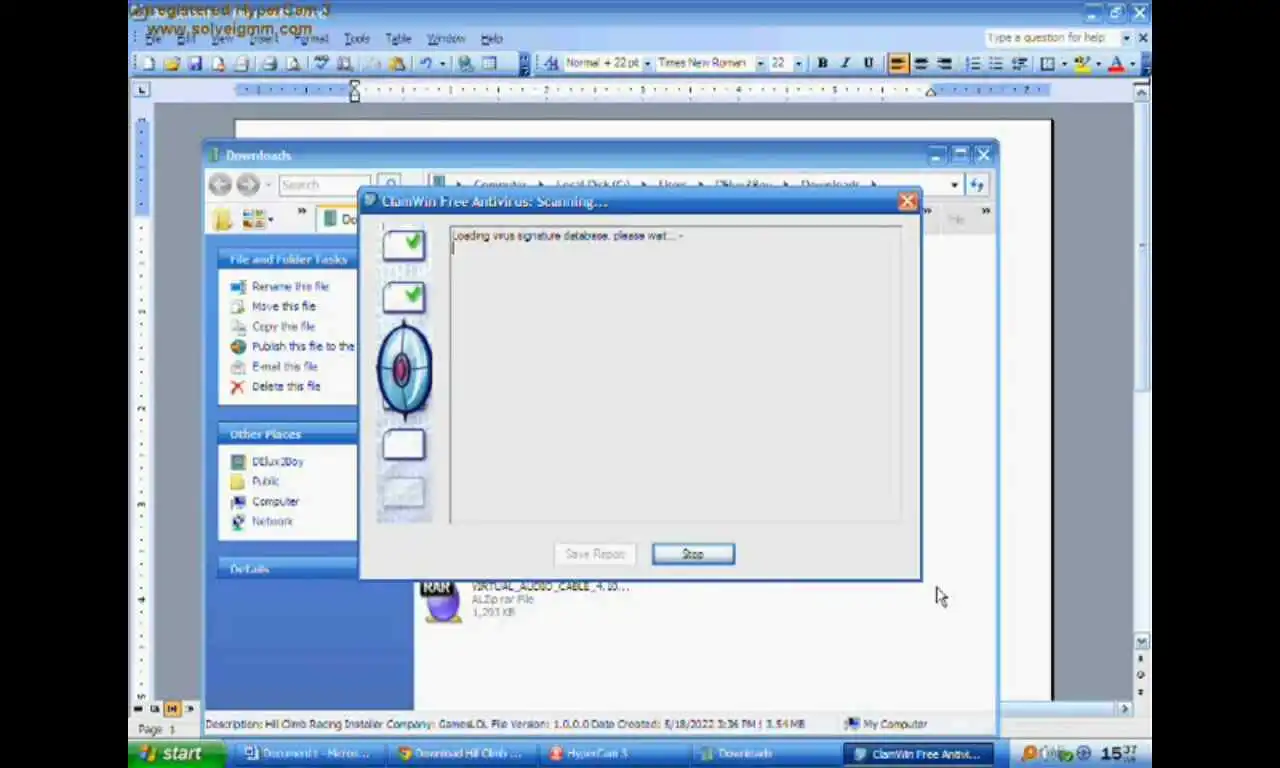Click the Styles and Formatting icon
The height and width of the screenshot is (768, 1280).
550,63
